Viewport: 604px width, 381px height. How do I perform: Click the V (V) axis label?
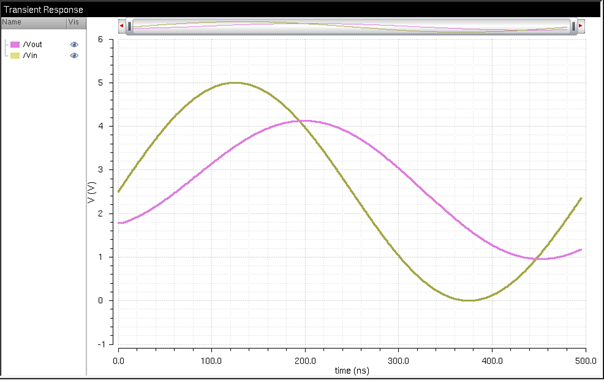[x=91, y=192]
